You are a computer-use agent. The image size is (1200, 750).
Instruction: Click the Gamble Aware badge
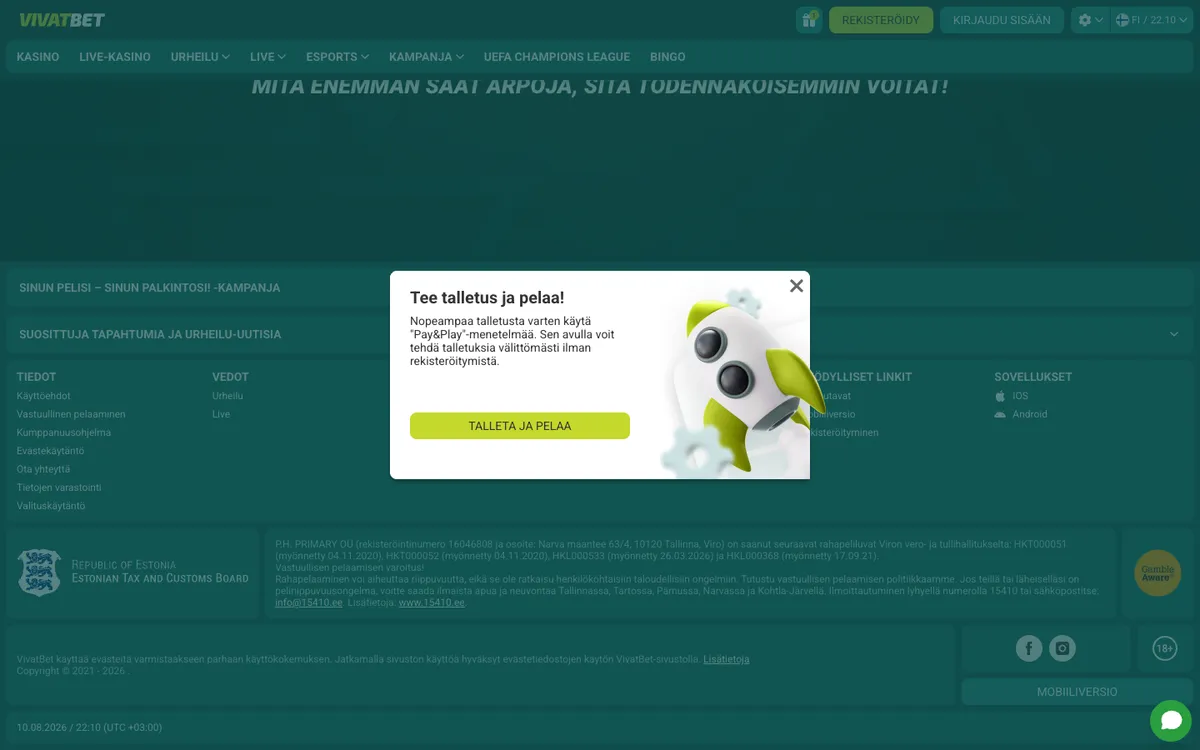[x=1157, y=573]
